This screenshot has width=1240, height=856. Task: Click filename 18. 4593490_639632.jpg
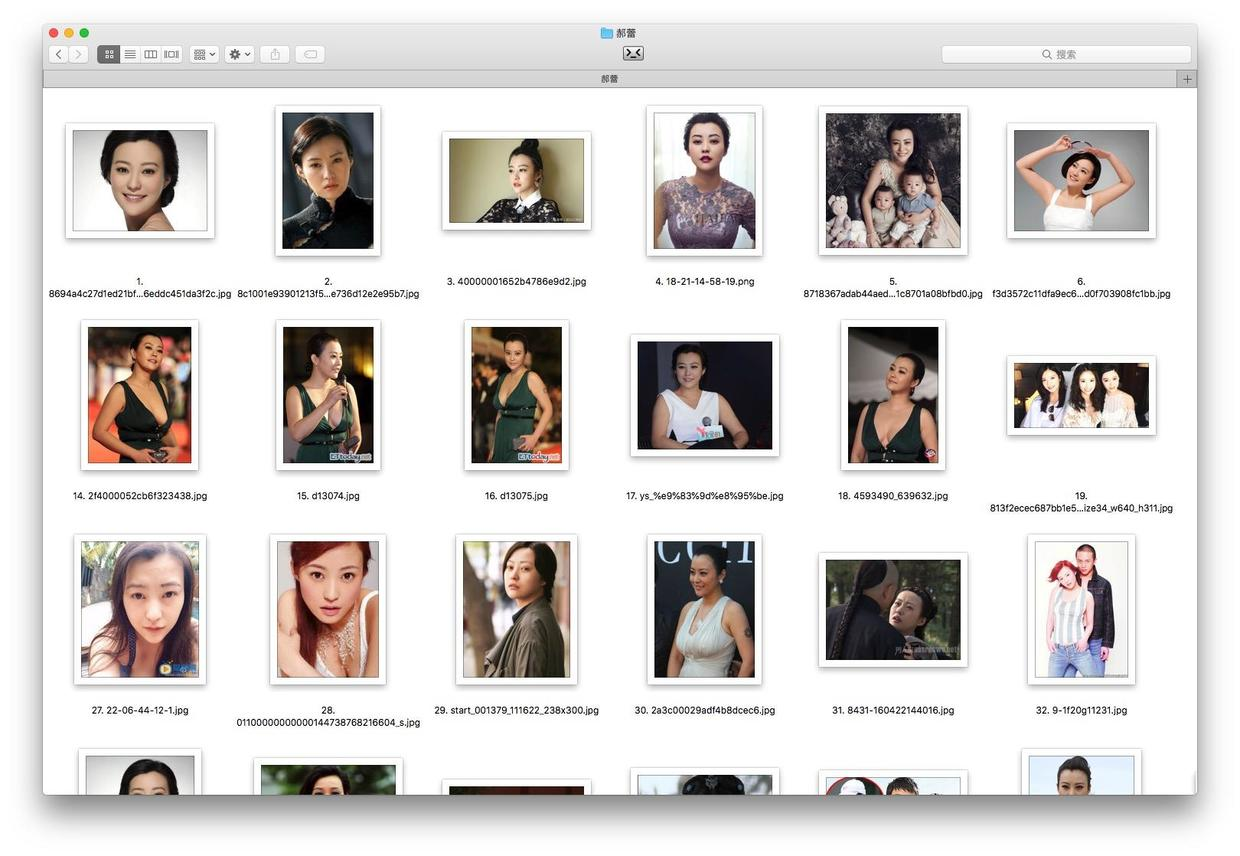893,496
